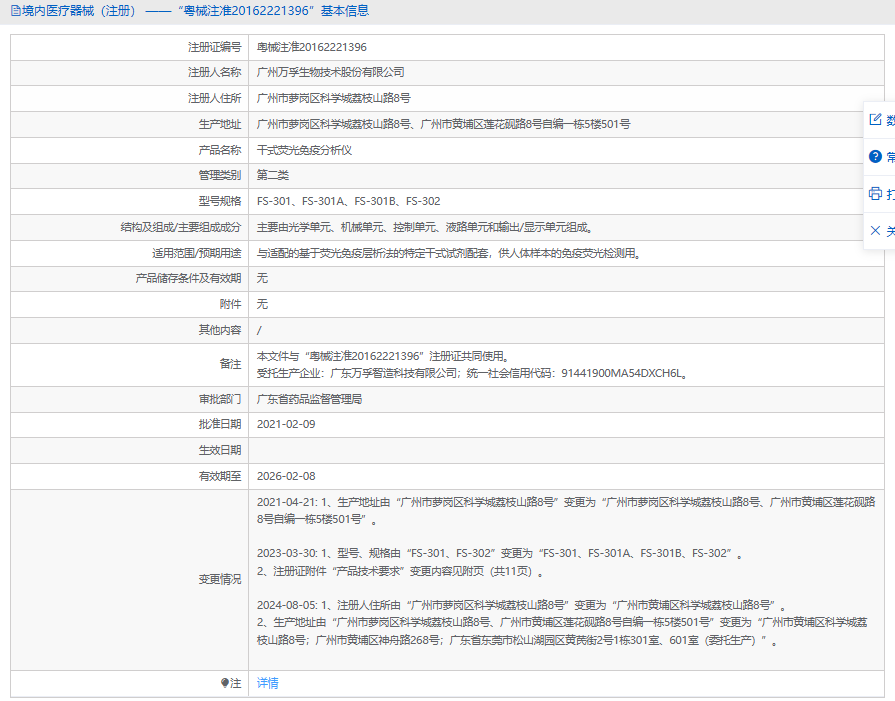Screen dimensions: 895x701
Task: Click the 备注 label cell
Action: [130, 364]
